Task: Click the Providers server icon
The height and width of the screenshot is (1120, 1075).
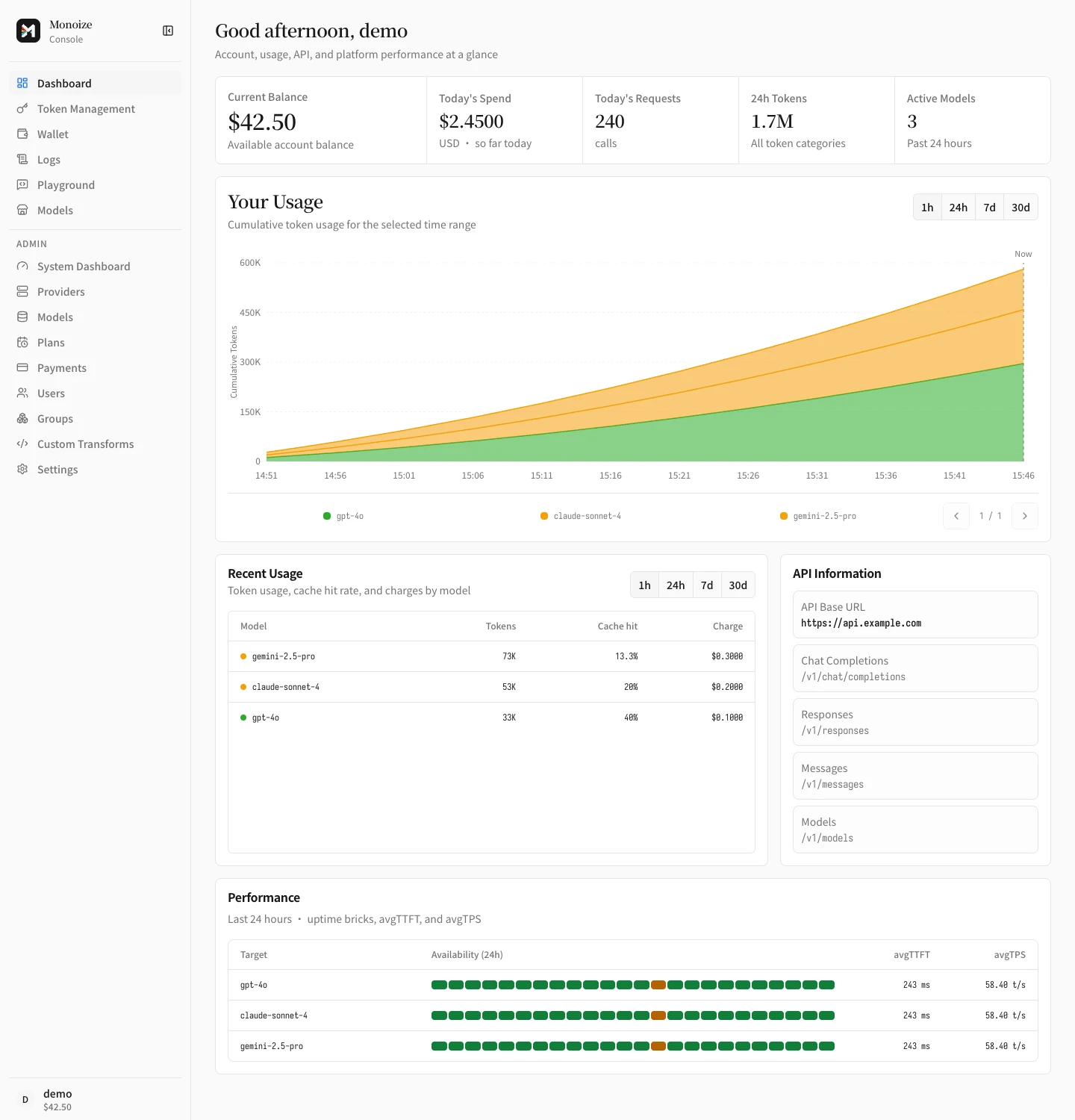Action: click(22, 291)
